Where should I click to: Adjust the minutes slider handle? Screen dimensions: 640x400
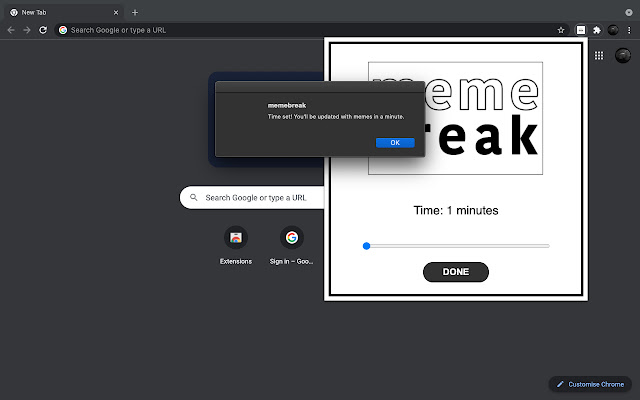point(367,246)
